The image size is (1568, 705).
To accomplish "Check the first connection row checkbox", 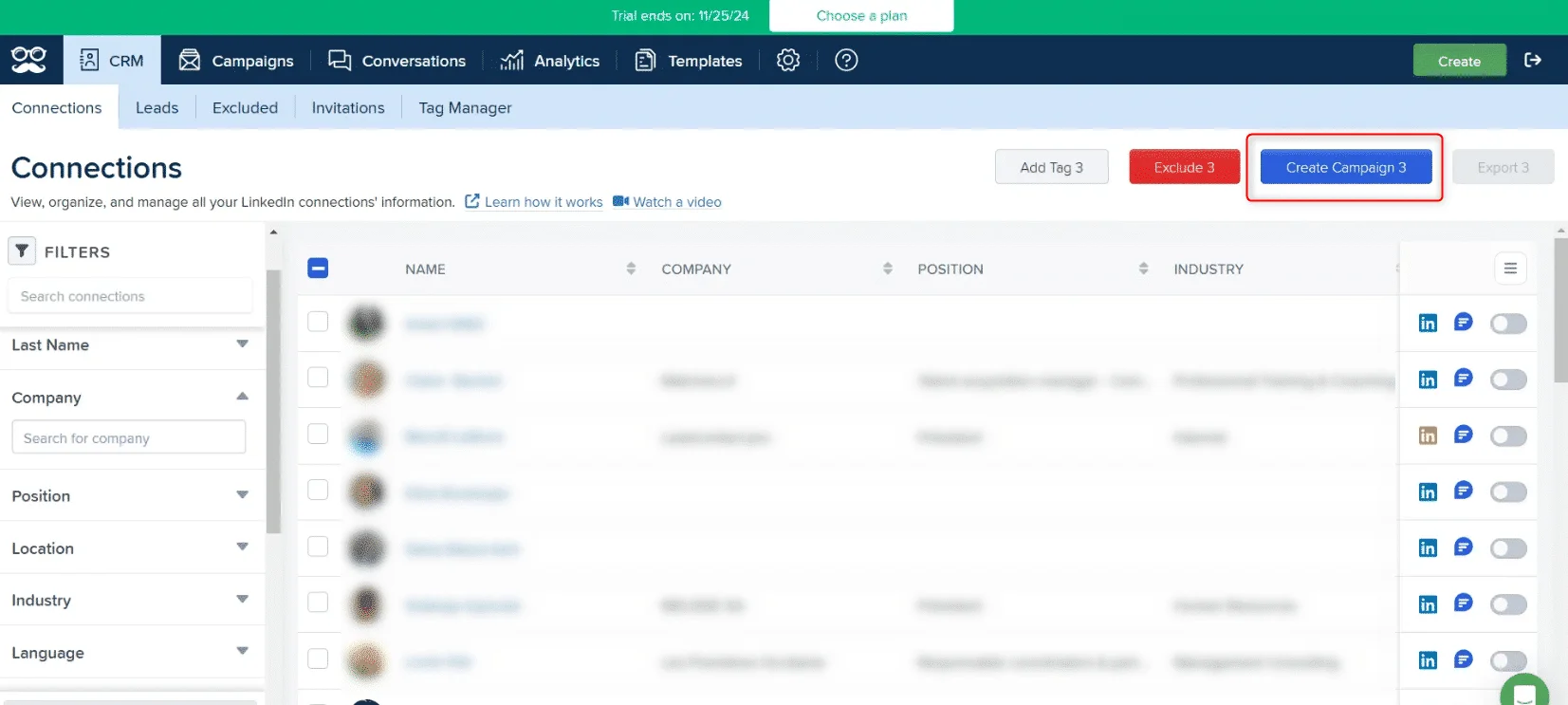I will pyautogui.click(x=319, y=322).
